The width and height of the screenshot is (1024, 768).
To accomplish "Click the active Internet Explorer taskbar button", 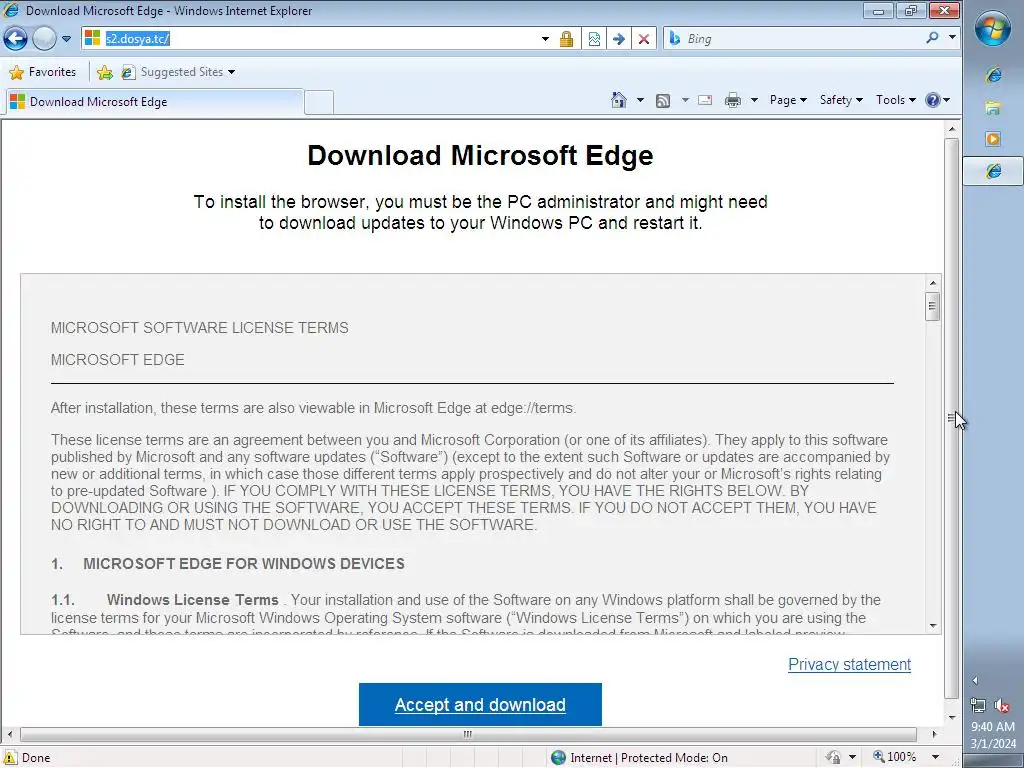I will click(x=993, y=171).
